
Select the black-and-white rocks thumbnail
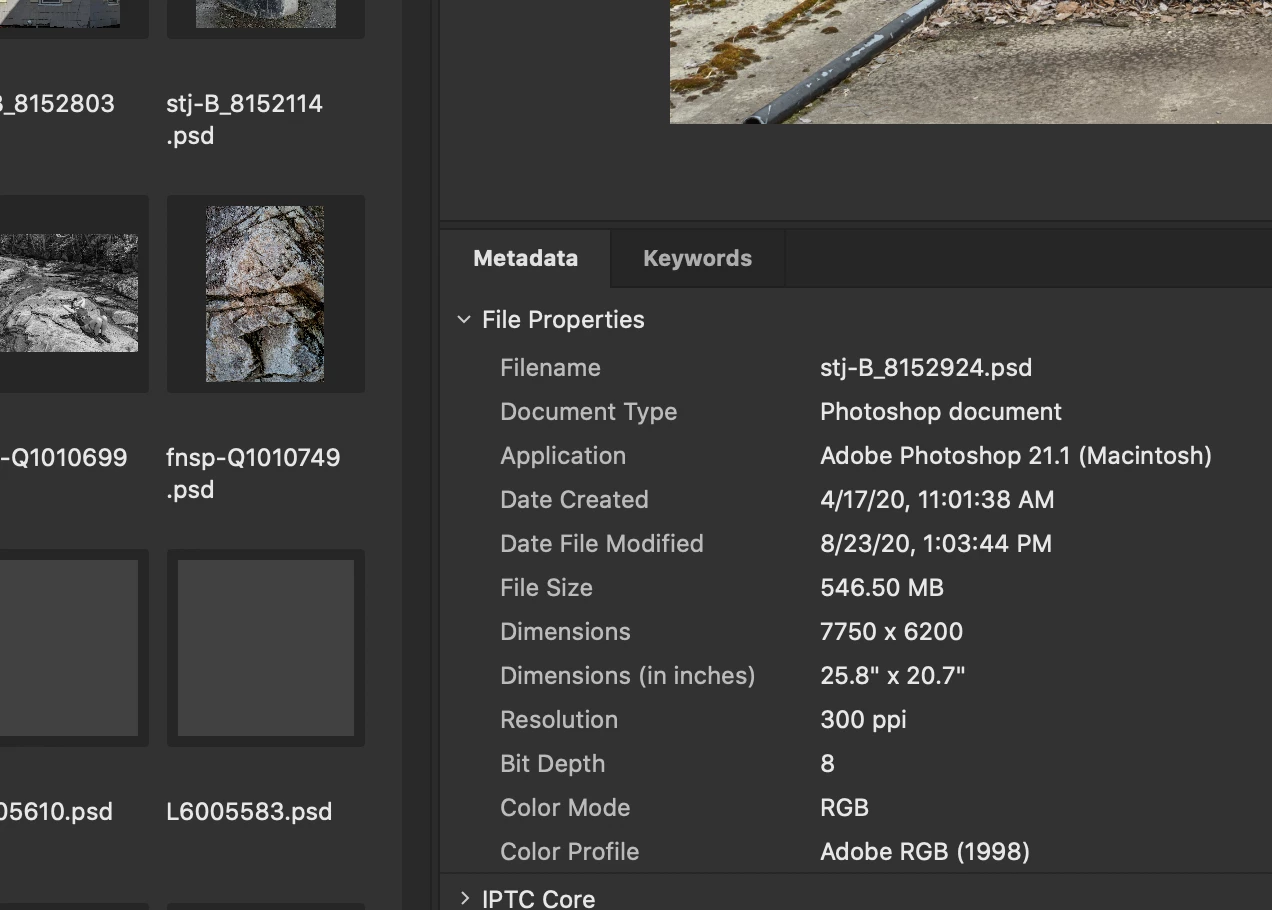68,293
